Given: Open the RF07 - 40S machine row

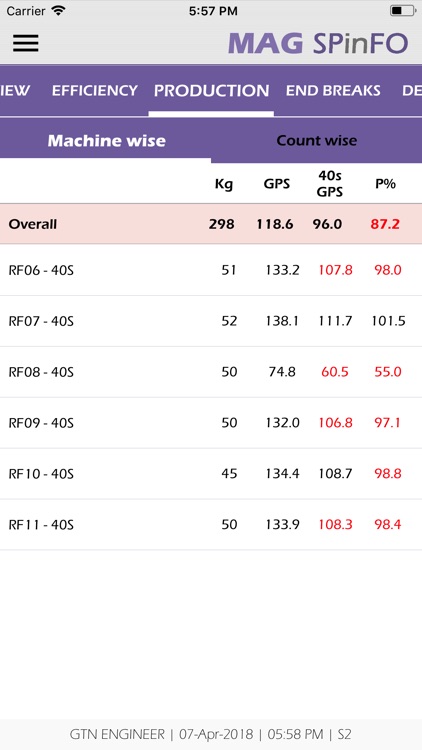Looking at the screenshot, I should pyautogui.click(x=211, y=321).
